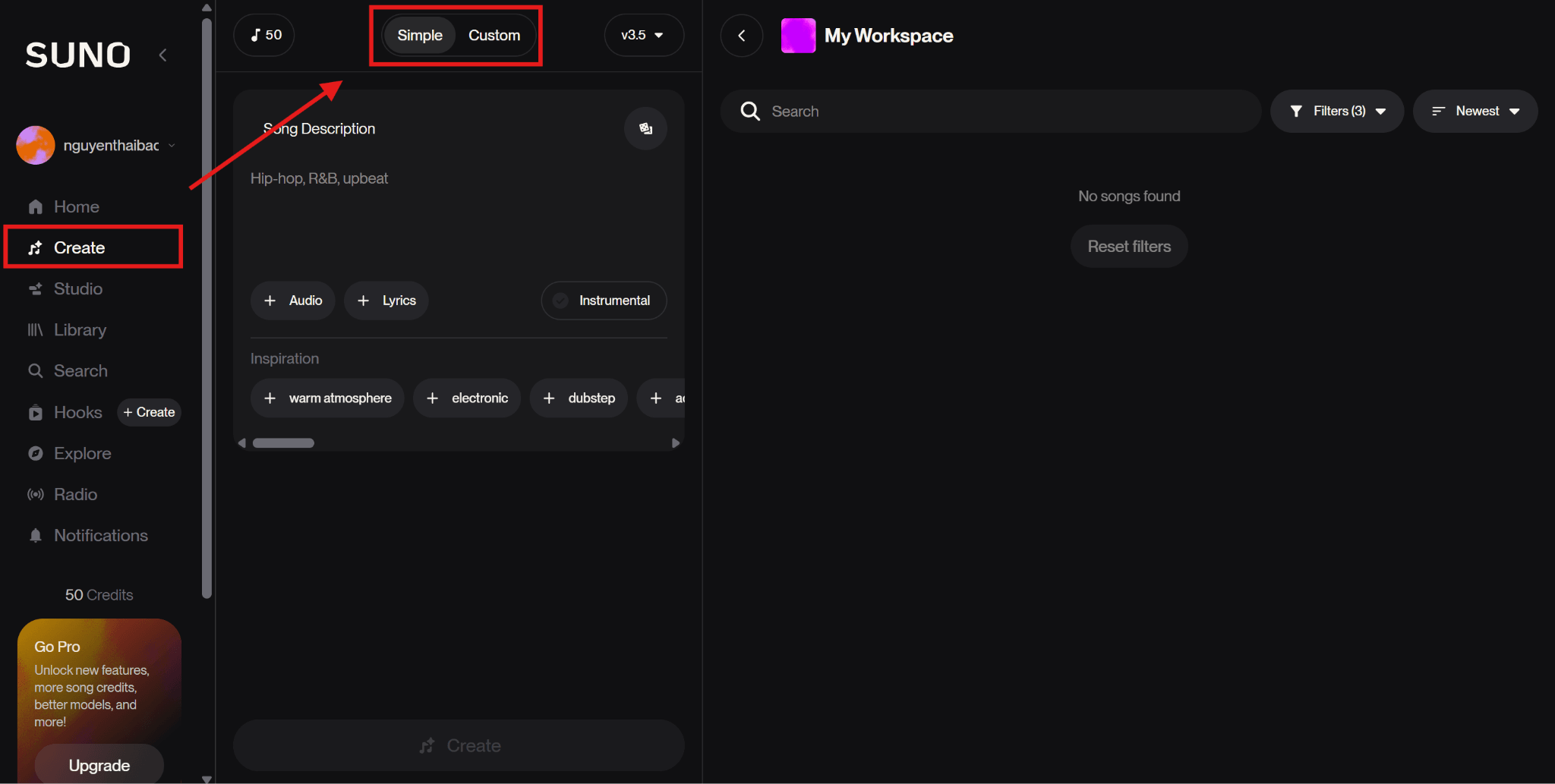Viewport: 1555px width, 784px height.
Task: Click the Explore compass icon
Action: coord(35,453)
